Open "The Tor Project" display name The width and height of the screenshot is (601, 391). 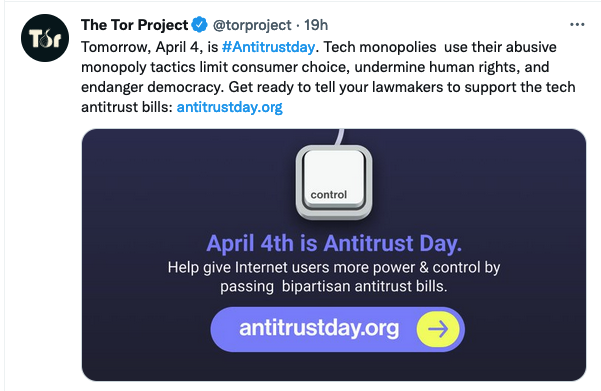pos(135,25)
